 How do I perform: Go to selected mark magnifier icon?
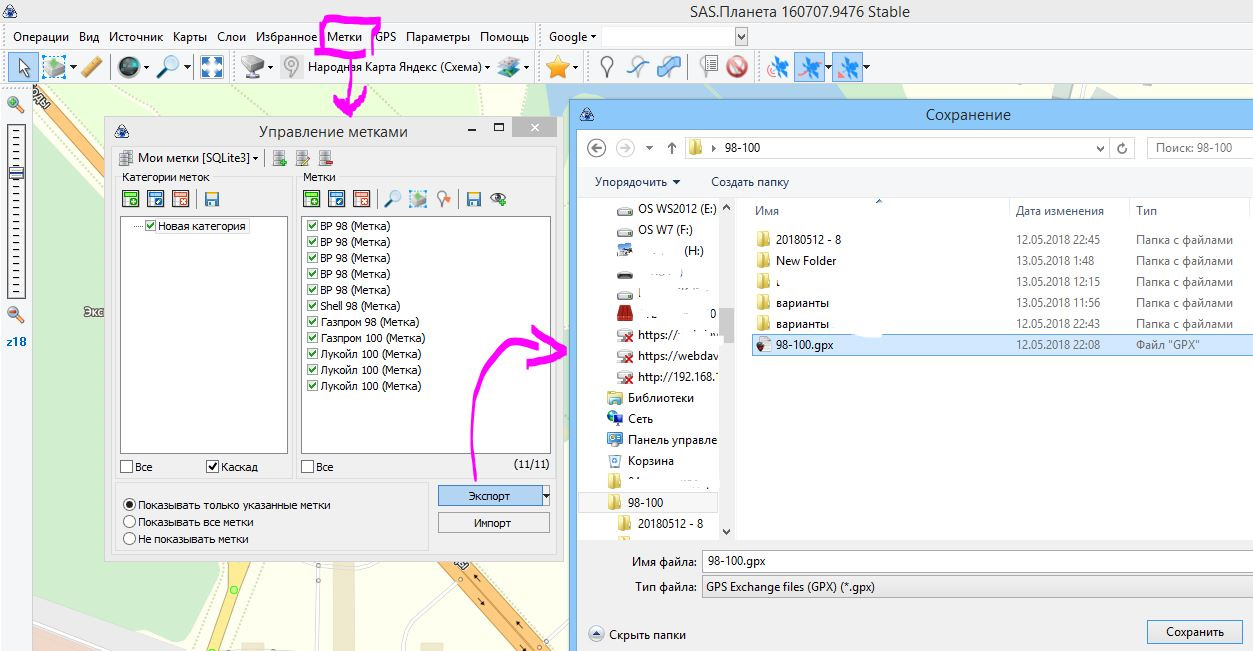[x=393, y=199]
